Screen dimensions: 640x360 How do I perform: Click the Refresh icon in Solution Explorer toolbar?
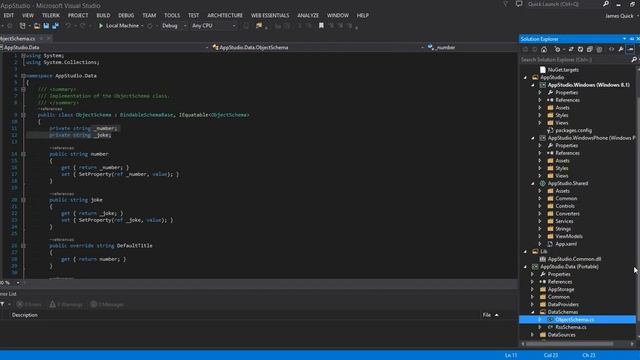pyautogui.click(x=580, y=49)
